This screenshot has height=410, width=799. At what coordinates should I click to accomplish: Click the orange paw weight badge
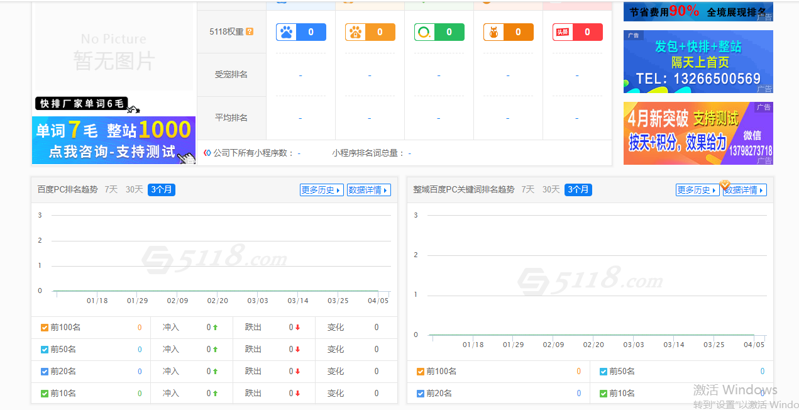(369, 32)
